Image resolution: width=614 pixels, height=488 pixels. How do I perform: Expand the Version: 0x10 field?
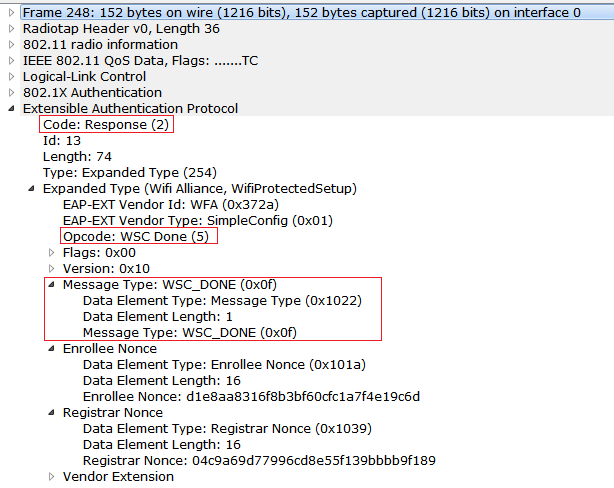coord(52,269)
